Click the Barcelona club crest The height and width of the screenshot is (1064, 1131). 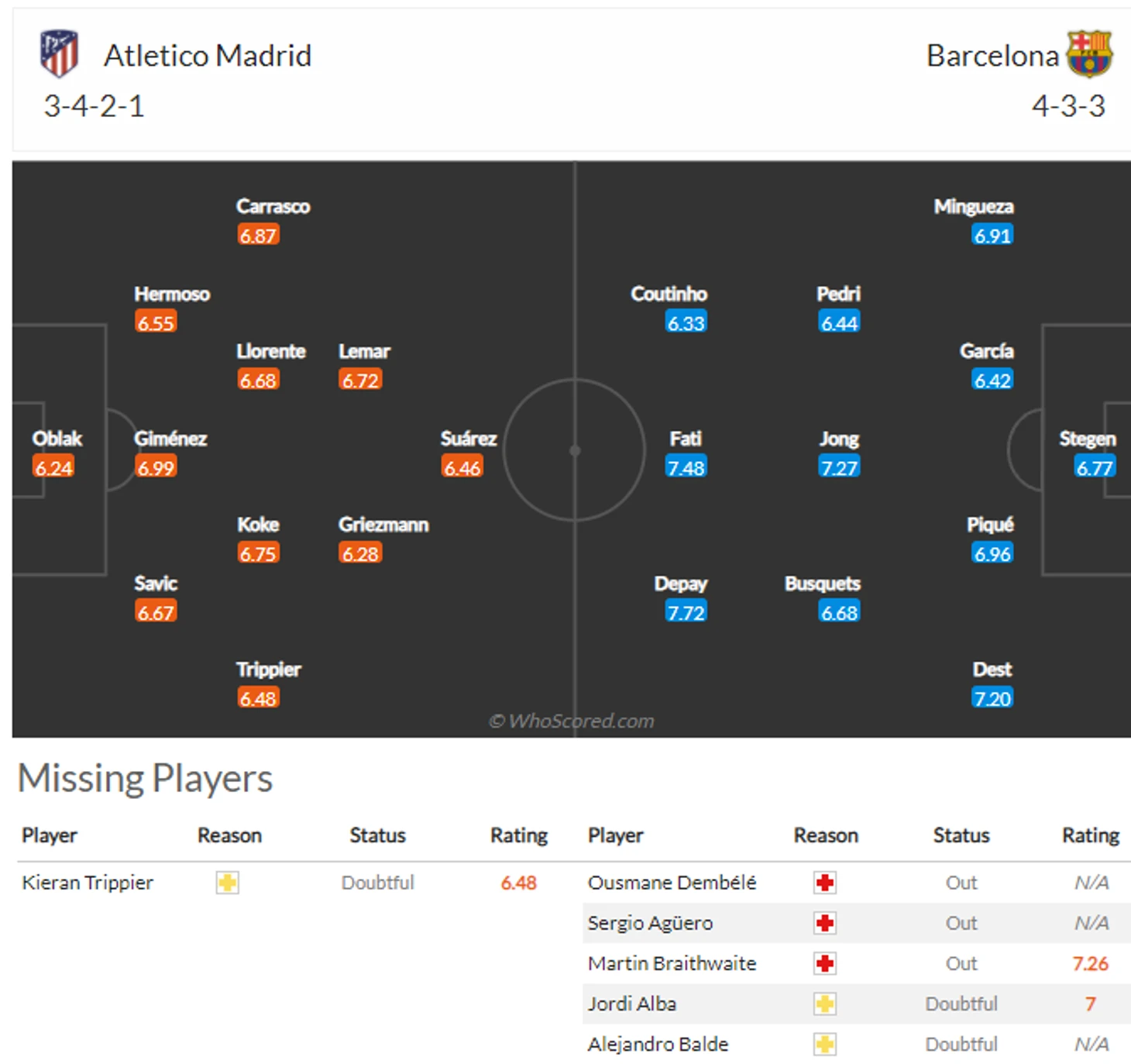[x=1089, y=53]
